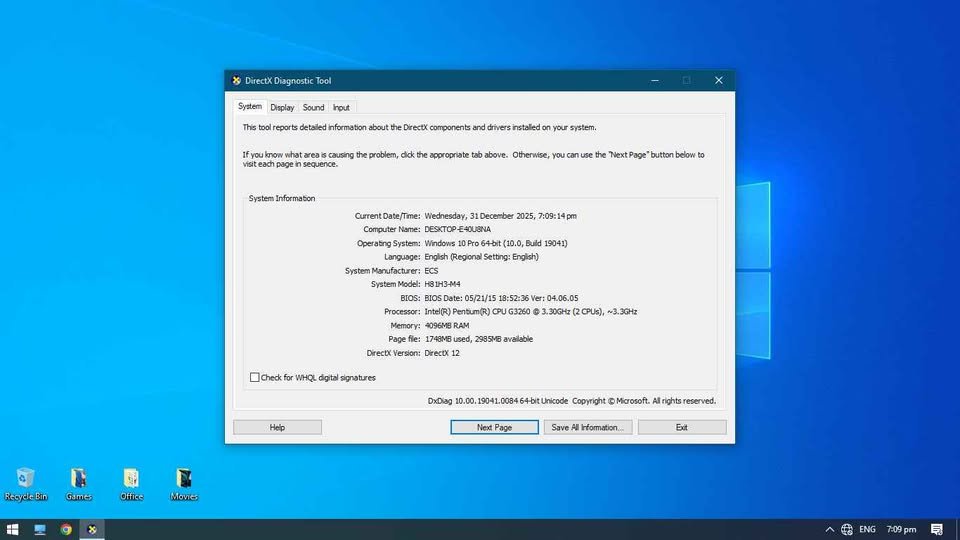Show hidden tray icons chevron
The image size is (960, 540).
click(830, 530)
